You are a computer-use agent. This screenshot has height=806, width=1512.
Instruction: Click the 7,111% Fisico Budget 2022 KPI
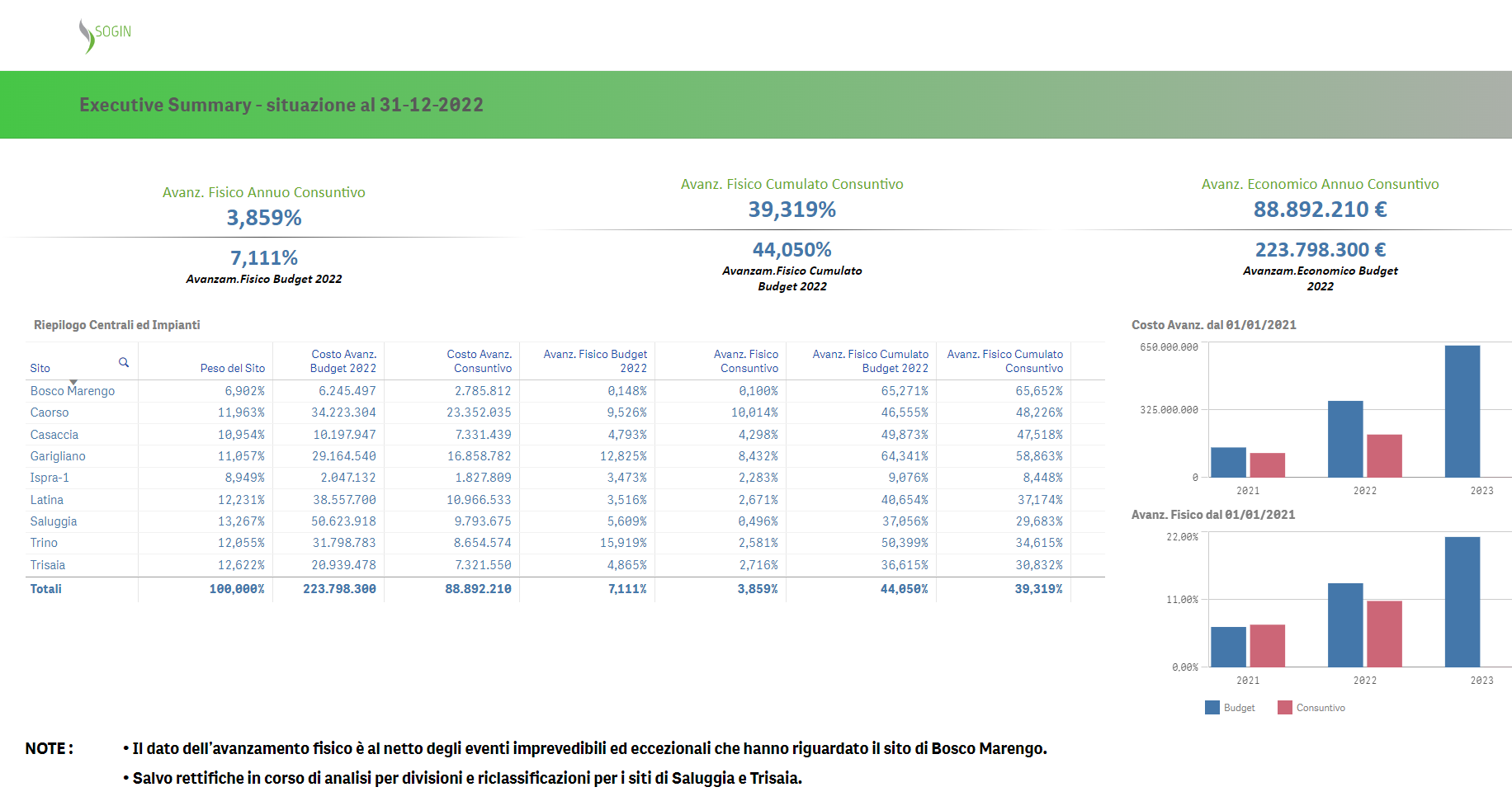point(264,258)
